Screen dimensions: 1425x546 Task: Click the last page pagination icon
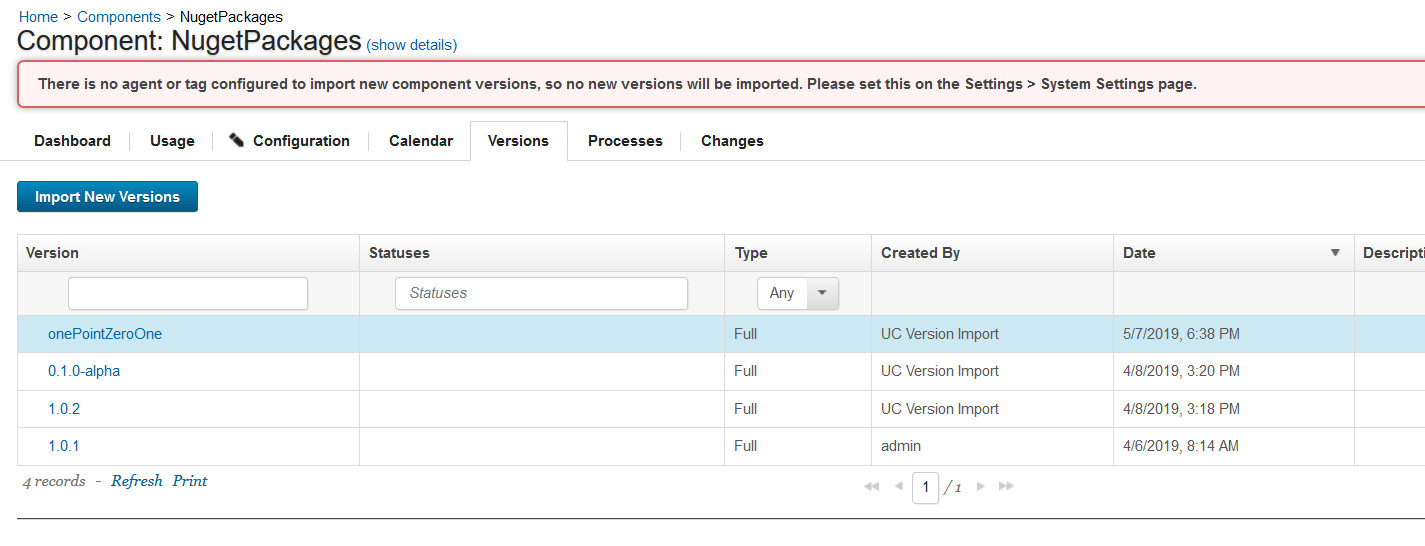click(1006, 487)
